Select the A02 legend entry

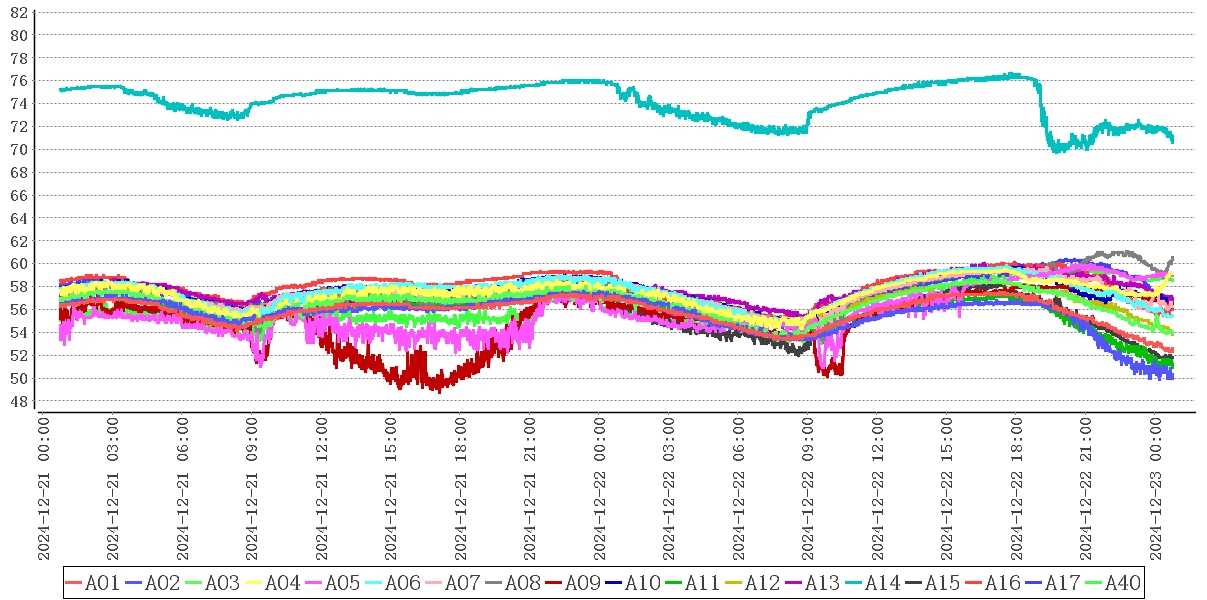pyautogui.click(x=161, y=583)
